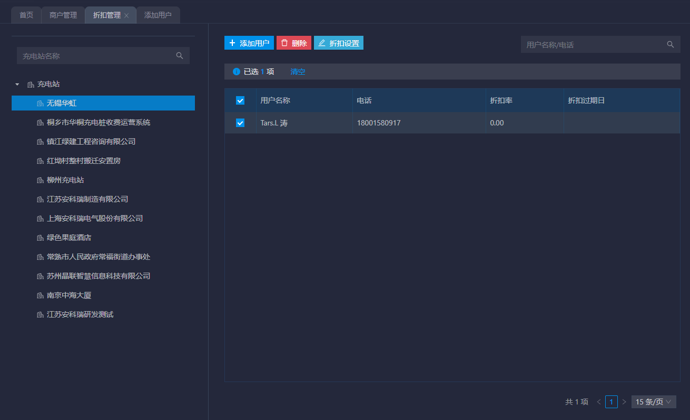Focus the 用户名称/电话 search box
690x420 pixels.
[601, 44]
